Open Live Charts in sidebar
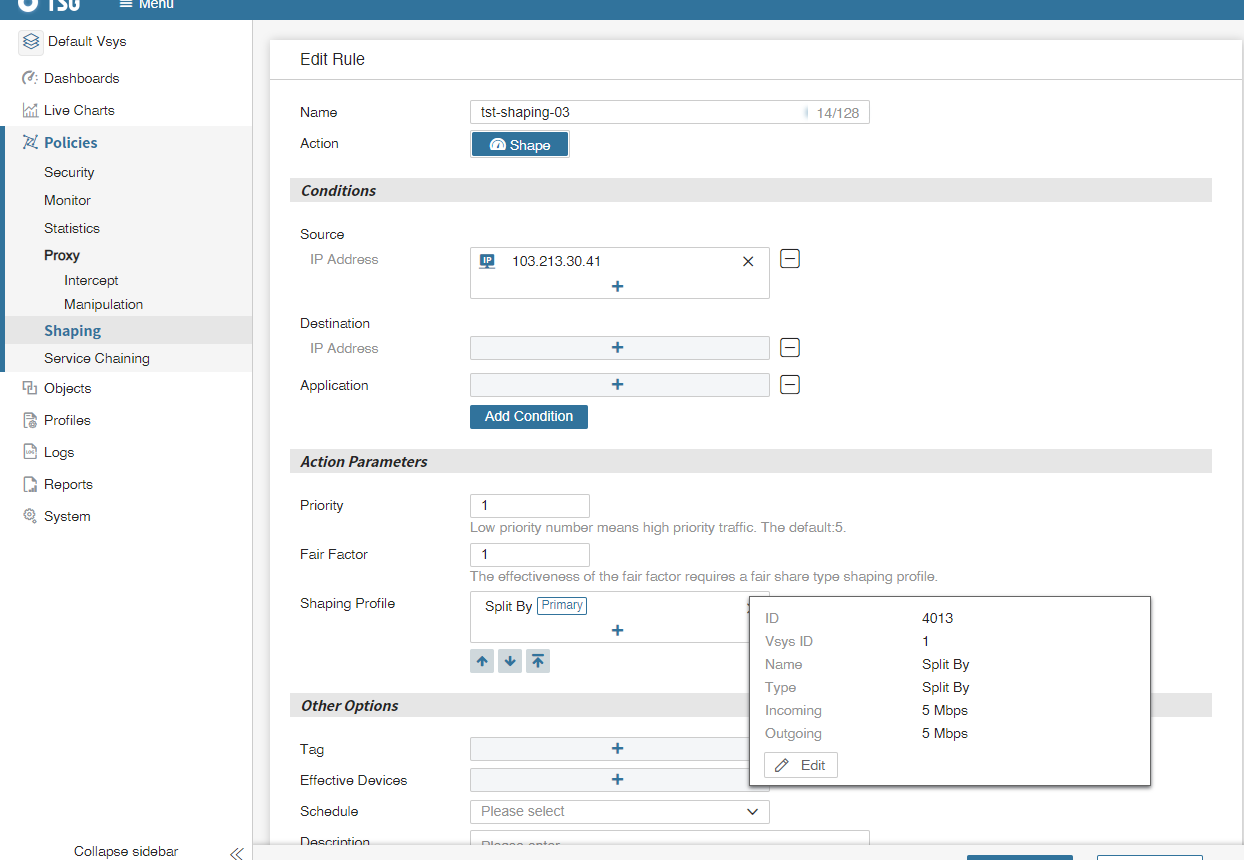This screenshot has height=860, width=1244. (x=79, y=110)
